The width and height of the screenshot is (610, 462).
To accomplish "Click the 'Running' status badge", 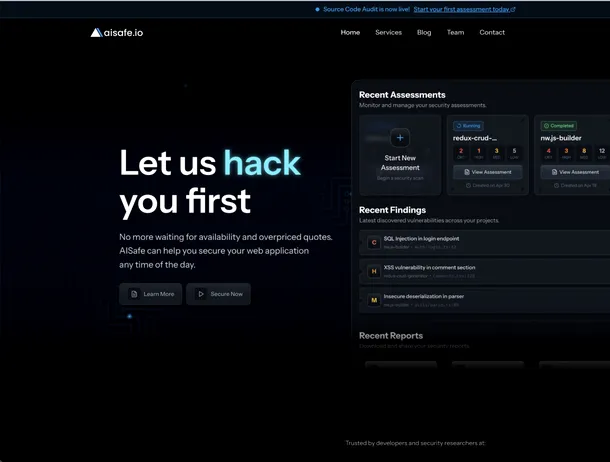I will click(468, 126).
